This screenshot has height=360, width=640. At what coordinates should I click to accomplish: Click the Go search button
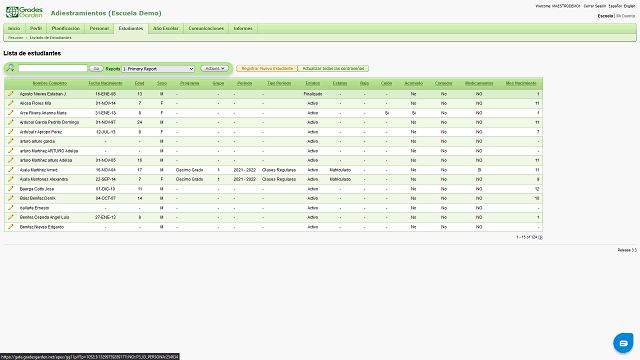(x=96, y=69)
